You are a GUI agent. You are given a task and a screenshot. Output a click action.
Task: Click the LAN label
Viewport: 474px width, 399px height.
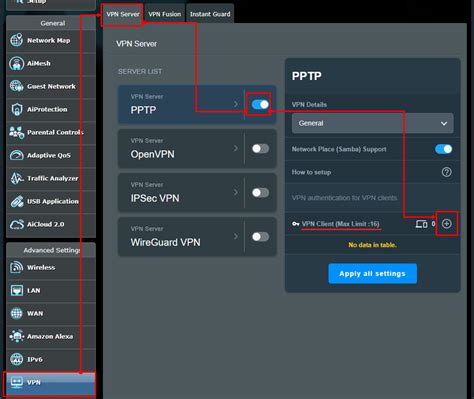click(34, 291)
